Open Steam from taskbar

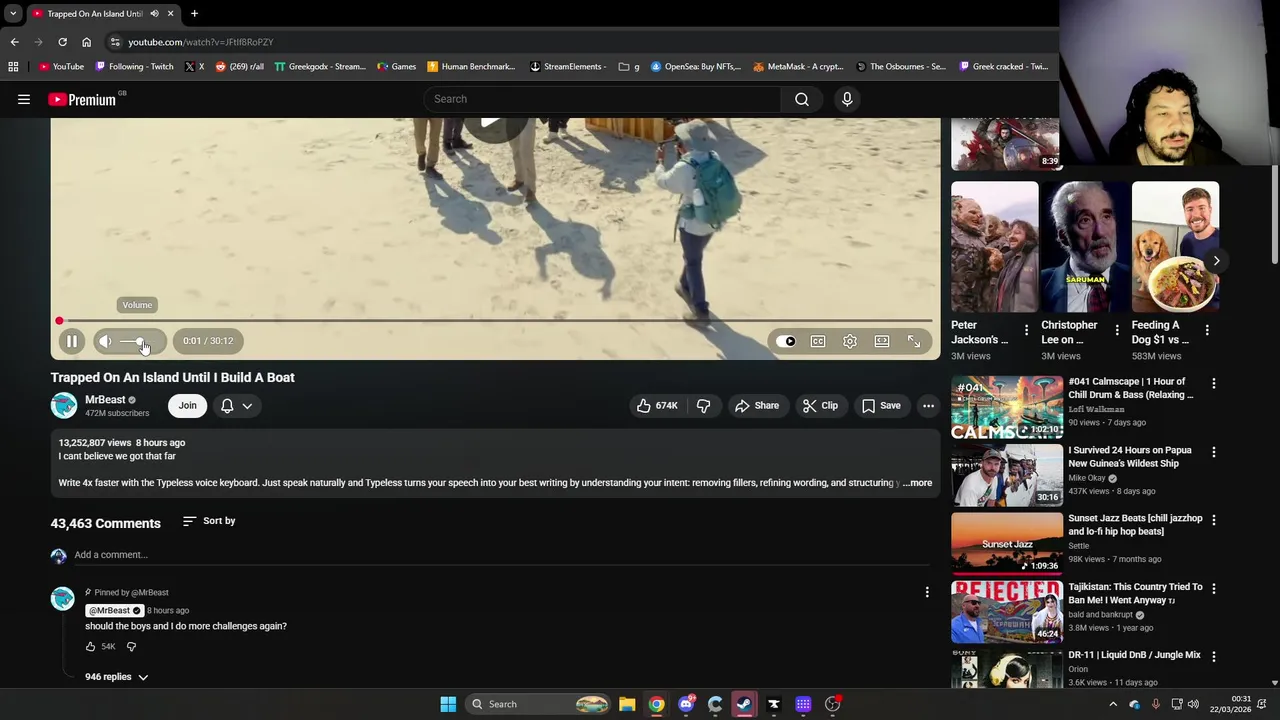744,704
